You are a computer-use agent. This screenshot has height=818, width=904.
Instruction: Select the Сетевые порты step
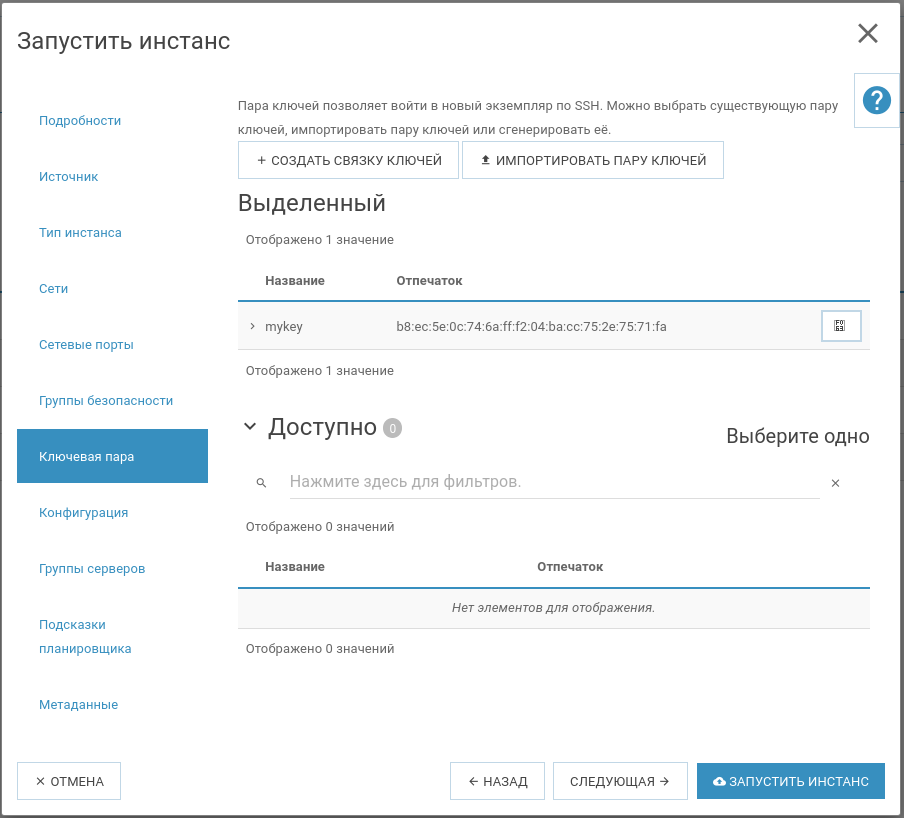point(86,345)
